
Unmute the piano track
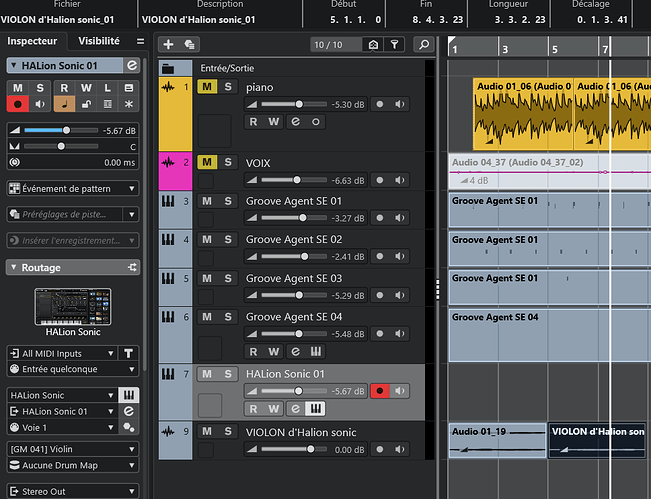(x=207, y=87)
